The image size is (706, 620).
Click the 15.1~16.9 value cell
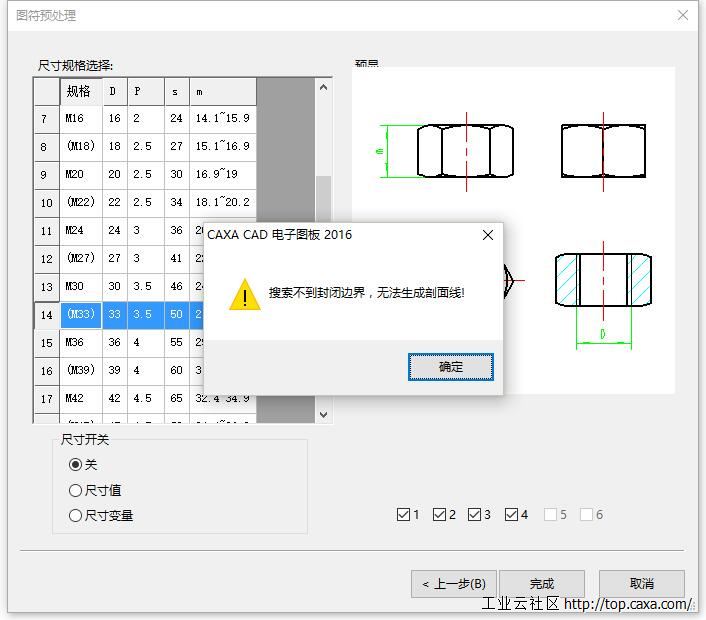(x=223, y=147)
